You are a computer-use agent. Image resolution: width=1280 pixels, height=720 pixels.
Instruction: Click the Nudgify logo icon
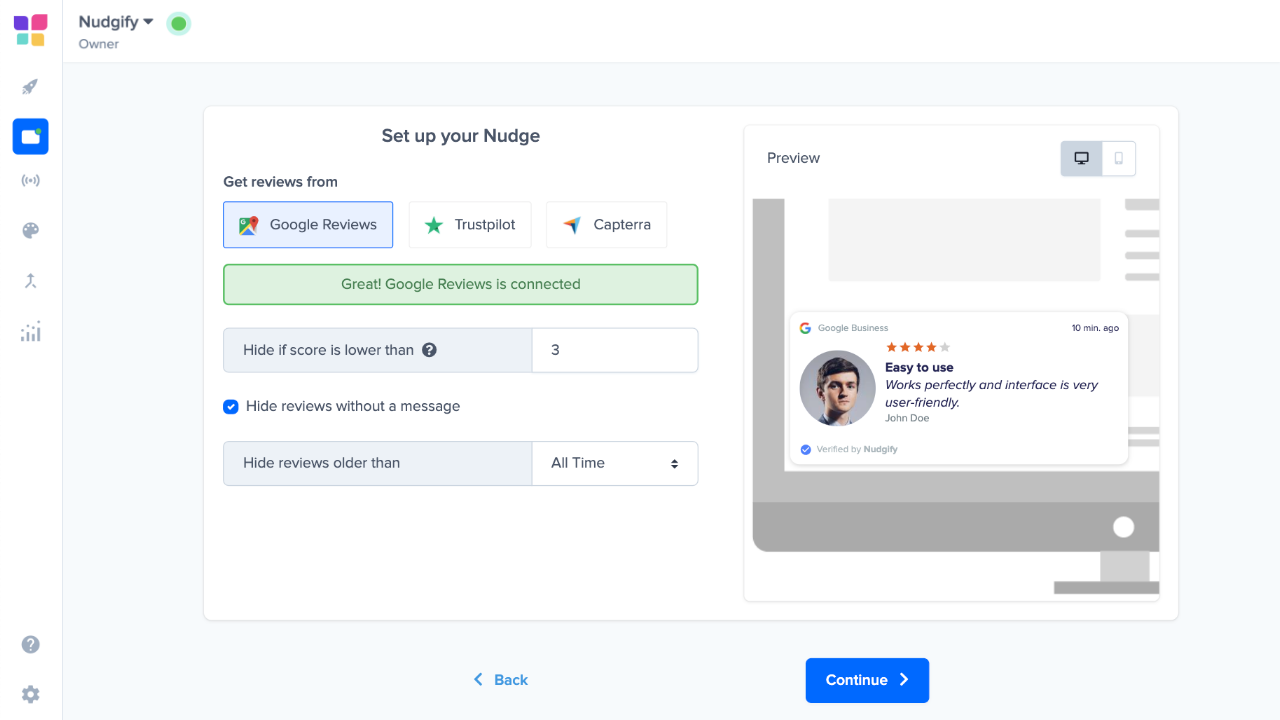(x=30, y=30)
